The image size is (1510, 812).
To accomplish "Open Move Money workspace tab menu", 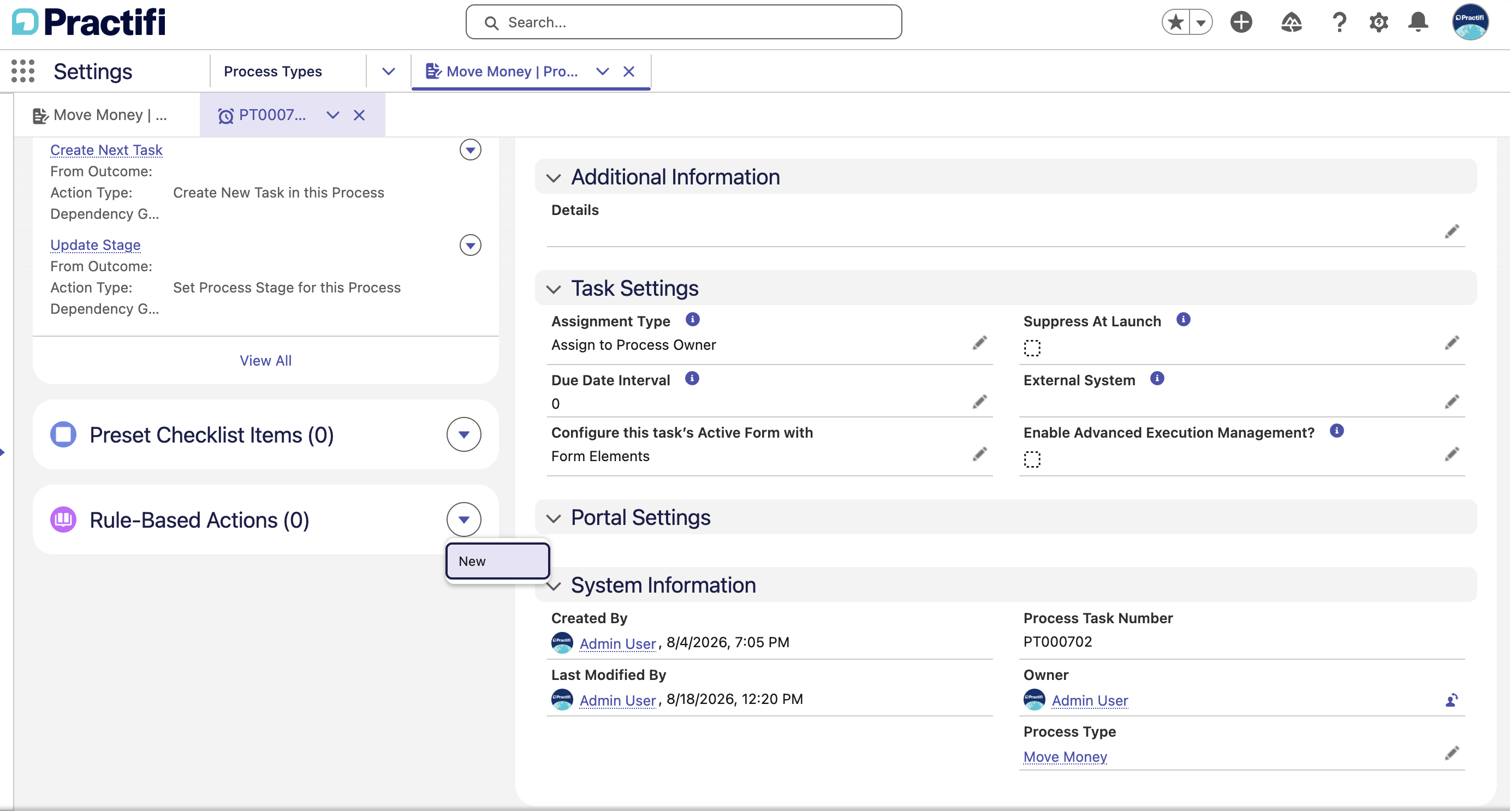I will pos(602,71).
